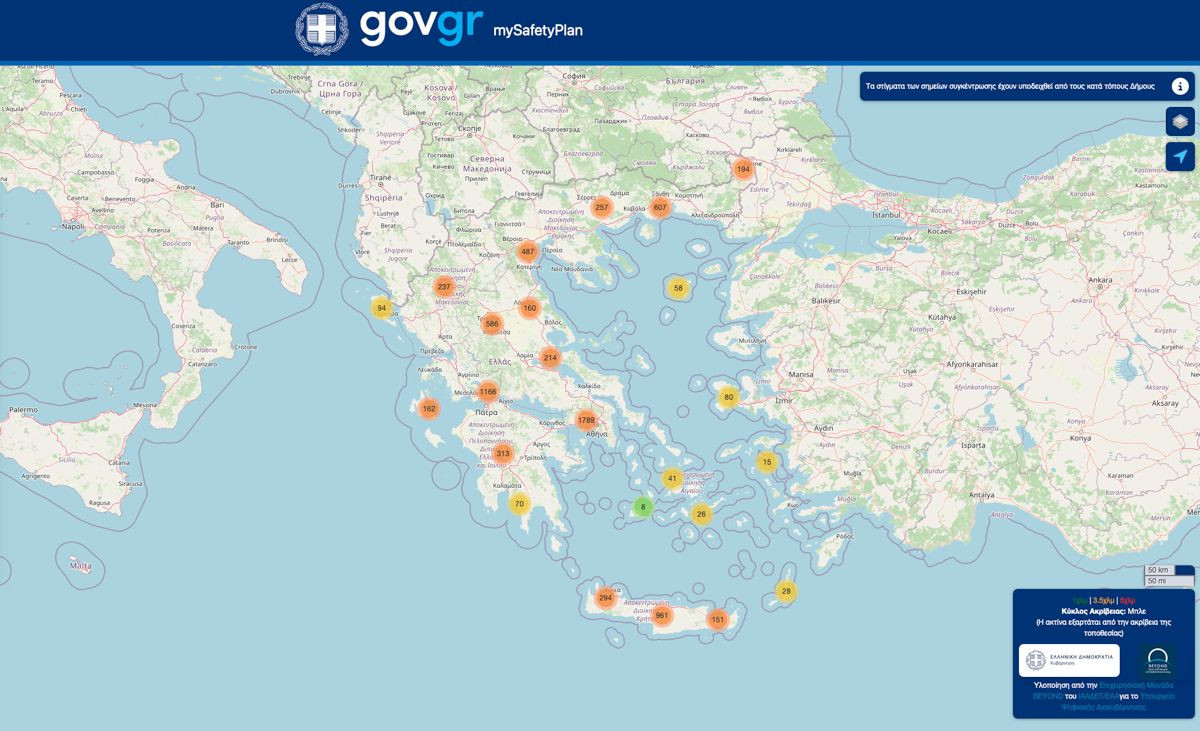Open the green cluster marked 8
This screenshot has height=731, width=1200.
pyautogui.click(x=643, y=507)
